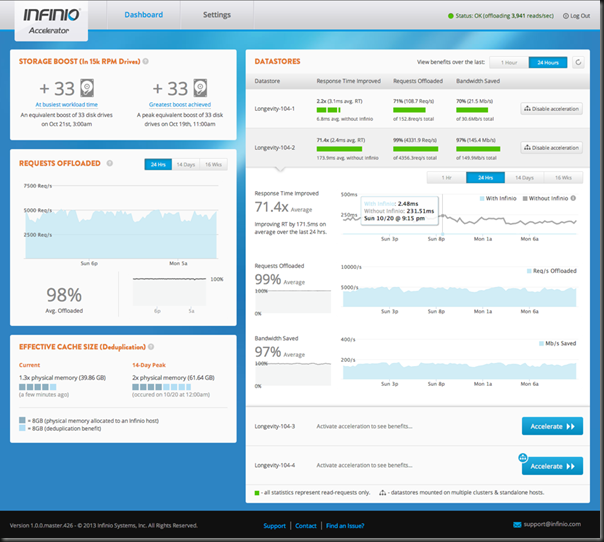Viewport: 604px width, 542px height.
Task: Click the Log Out power icon
Action: [565, 16]
